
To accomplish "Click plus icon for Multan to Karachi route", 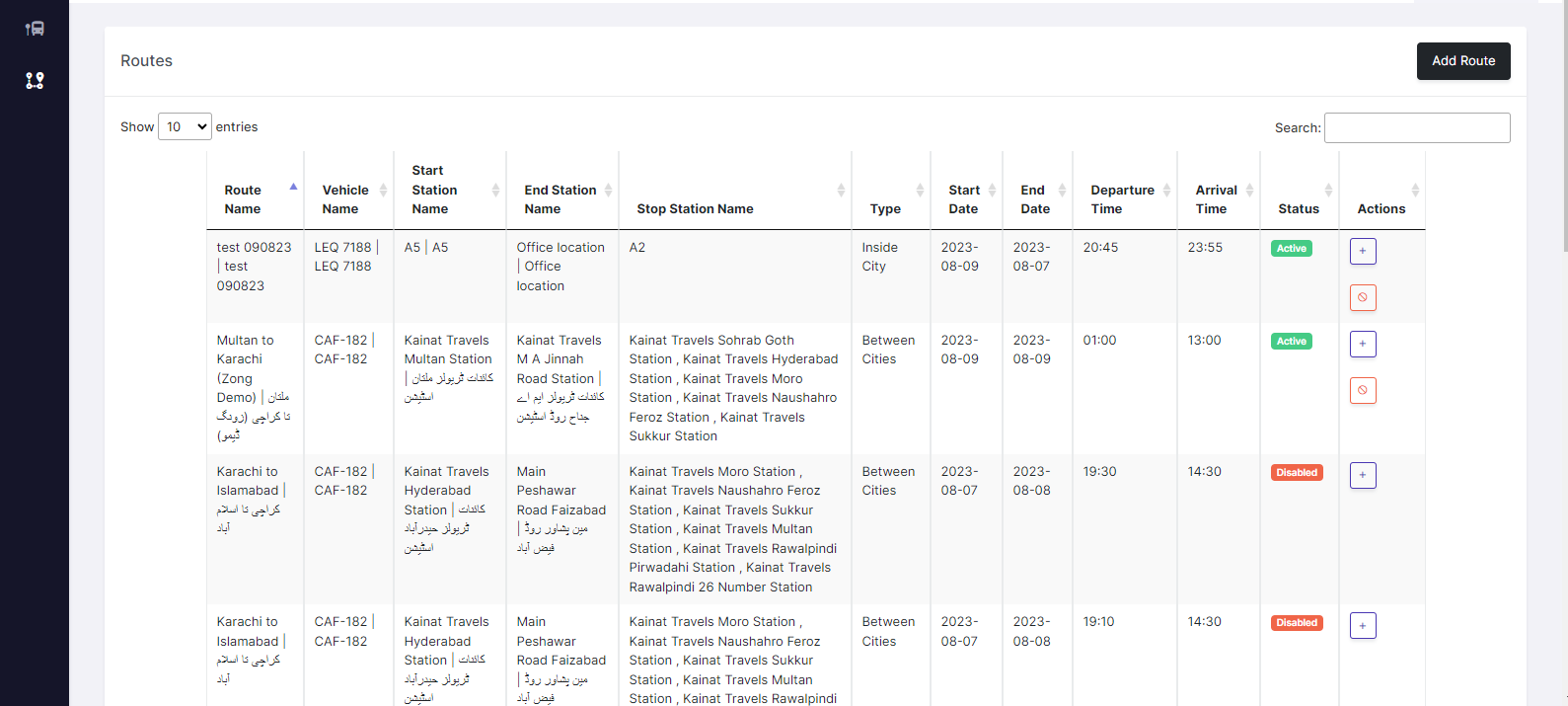I will point(1363,344).
